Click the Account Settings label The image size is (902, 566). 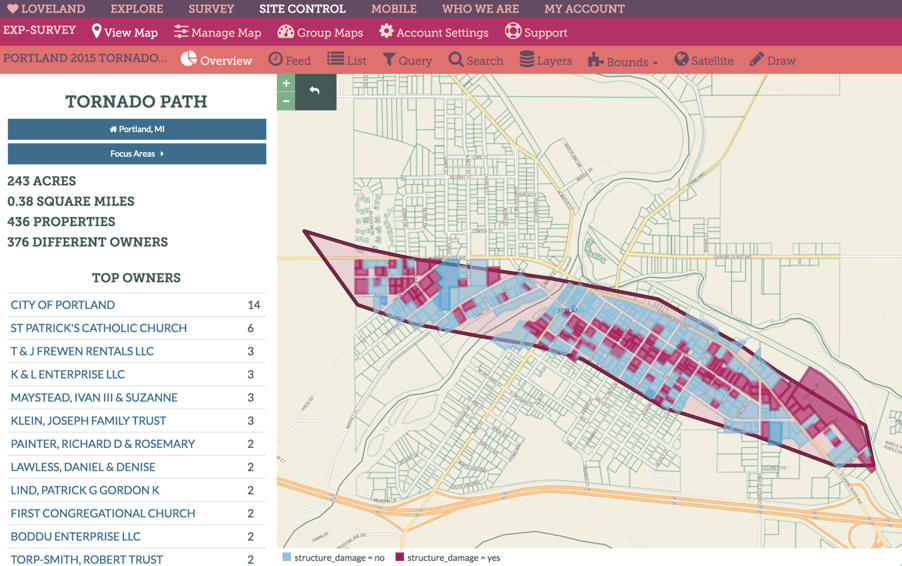pos(442,33)
